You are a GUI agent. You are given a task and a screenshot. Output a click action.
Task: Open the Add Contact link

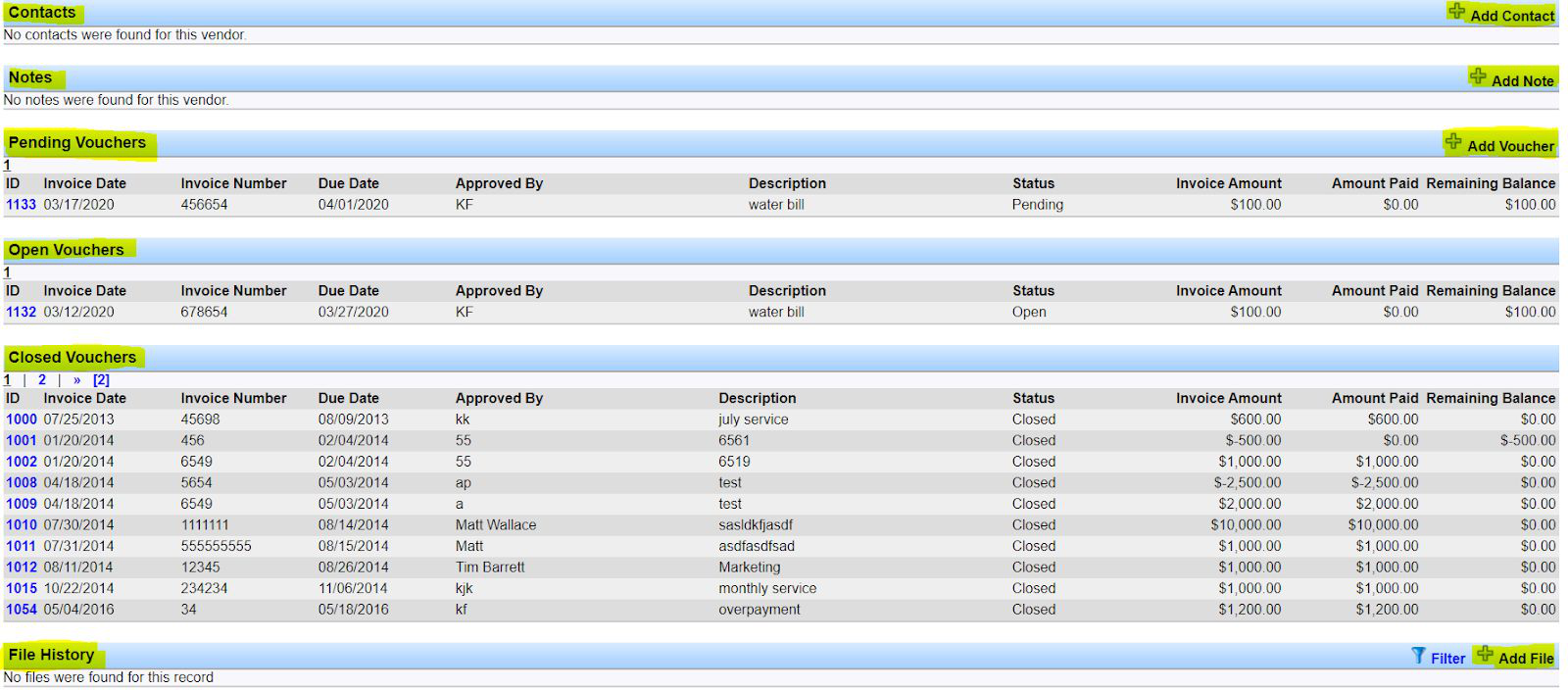(x=1512, y=16)
